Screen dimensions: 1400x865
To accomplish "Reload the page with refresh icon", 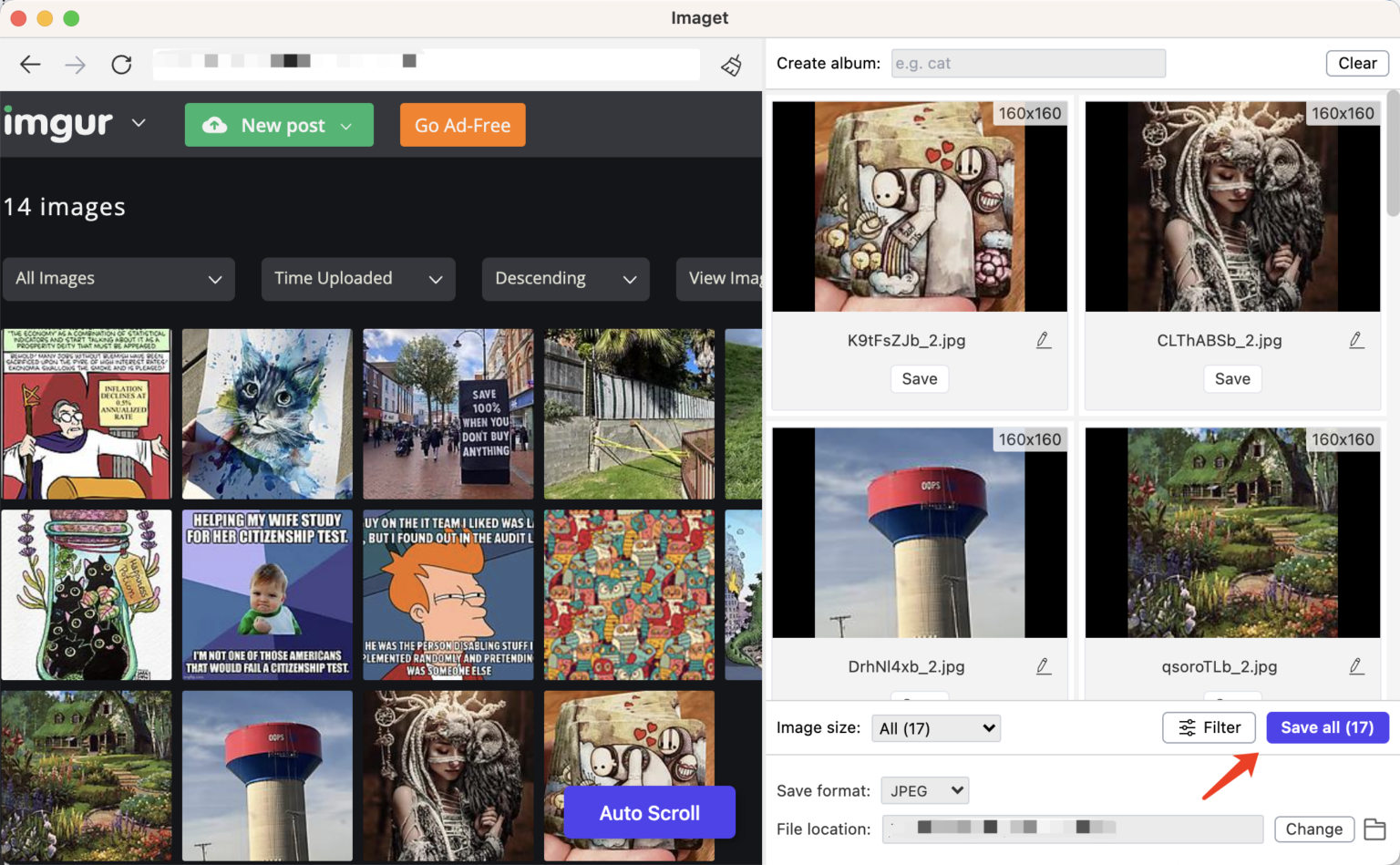I will coord(121,64).
